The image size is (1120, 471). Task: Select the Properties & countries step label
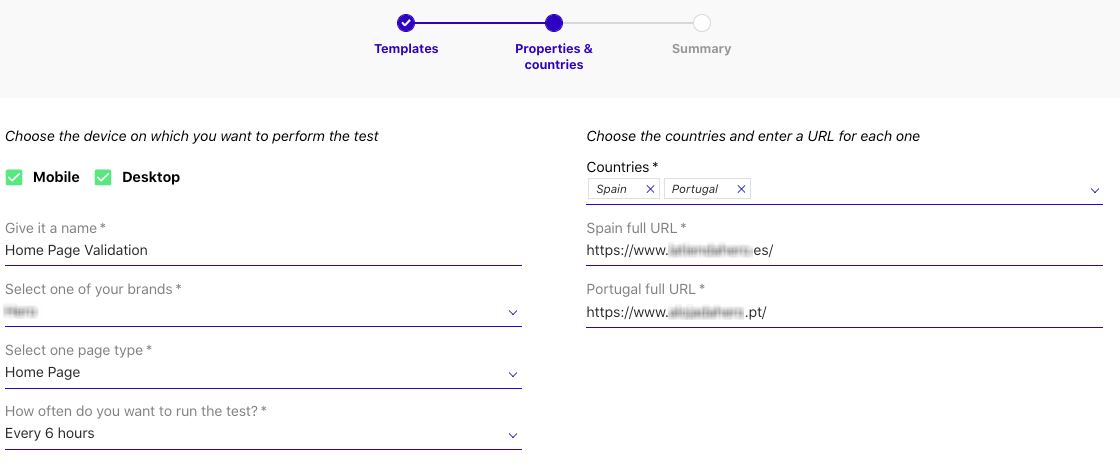point(554,56)
